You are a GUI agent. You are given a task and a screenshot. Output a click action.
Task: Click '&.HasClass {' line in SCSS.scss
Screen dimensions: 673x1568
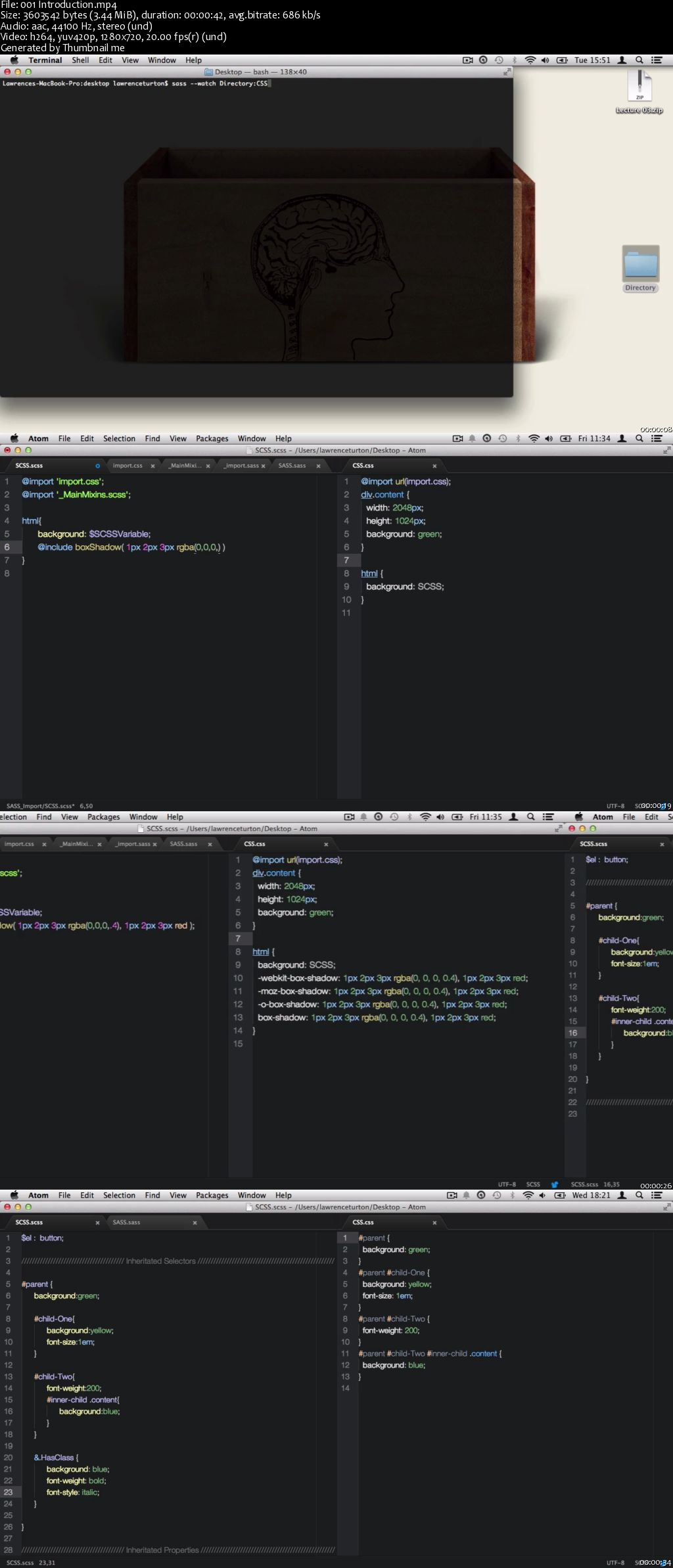(56, 1457)
